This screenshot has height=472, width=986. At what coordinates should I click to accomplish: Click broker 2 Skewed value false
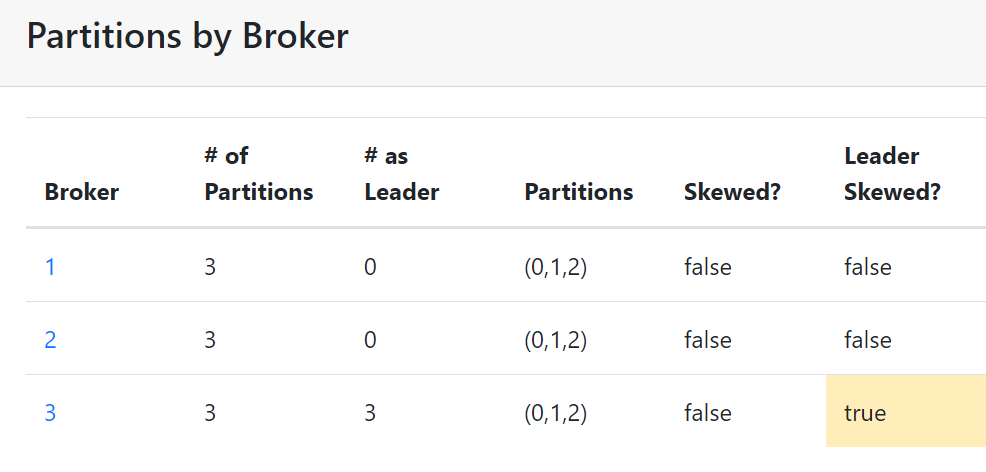click(x=707, y=340)
